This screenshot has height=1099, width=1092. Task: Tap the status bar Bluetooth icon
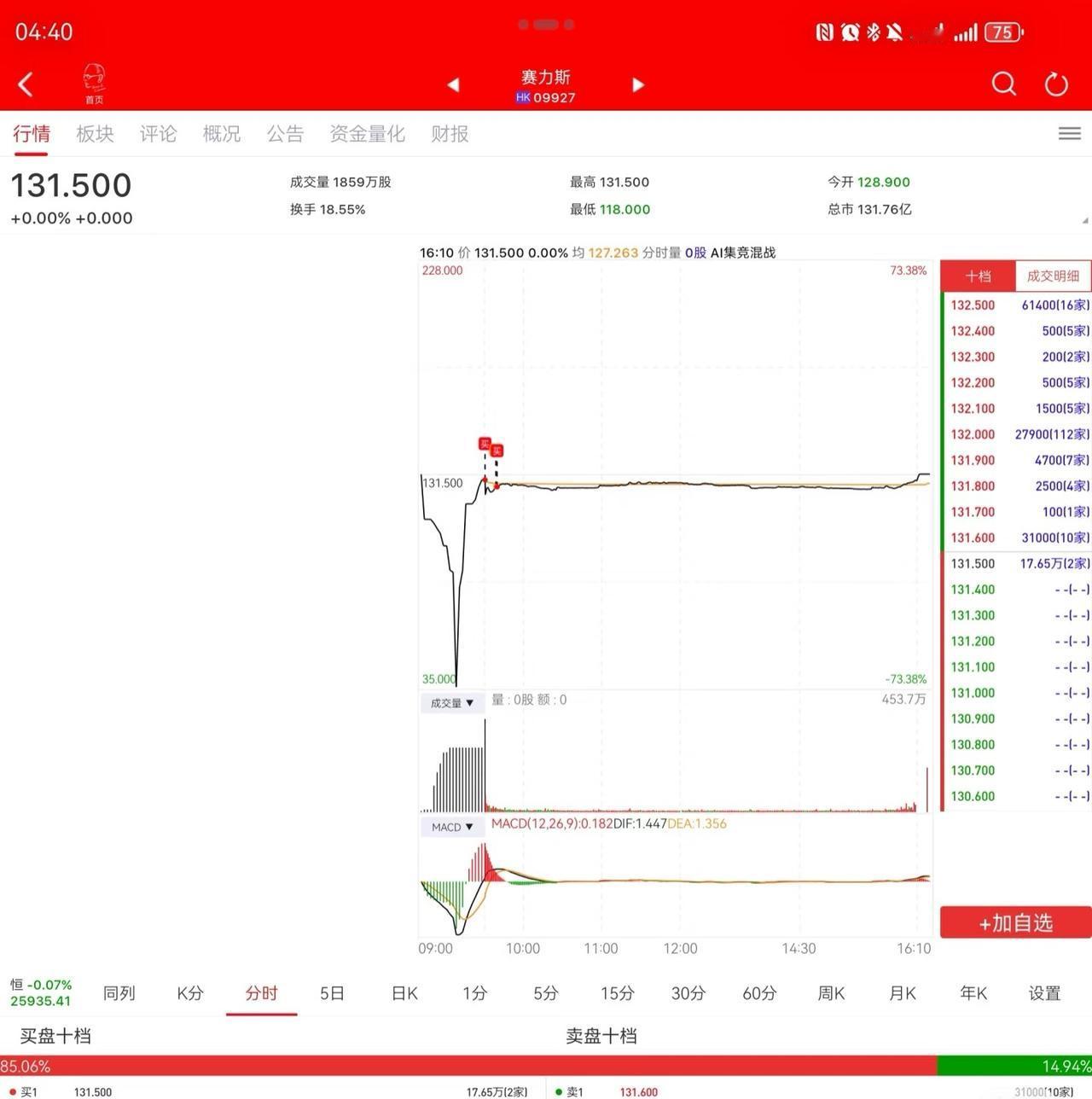tap(873, 32)
